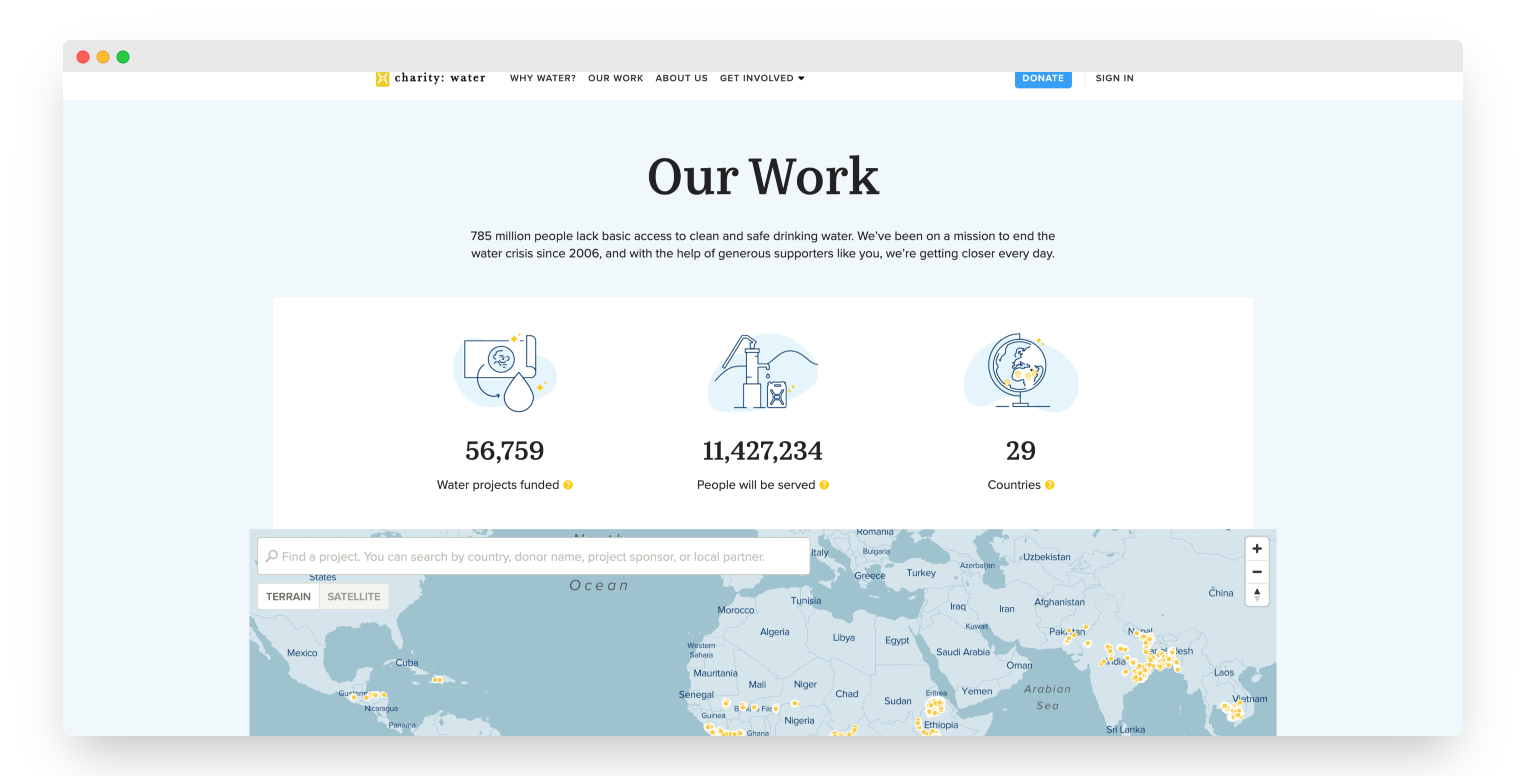Click the Yemen label on the map
Image resolution: width=1526 pixels, height=776 pixels.
[977, 691]
